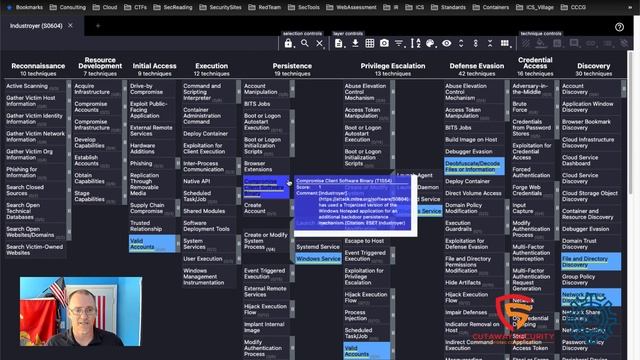This screenshot has width=640, height=360.
Task: Open the SecTools bookmarks folder
Action: pos(304,7)
